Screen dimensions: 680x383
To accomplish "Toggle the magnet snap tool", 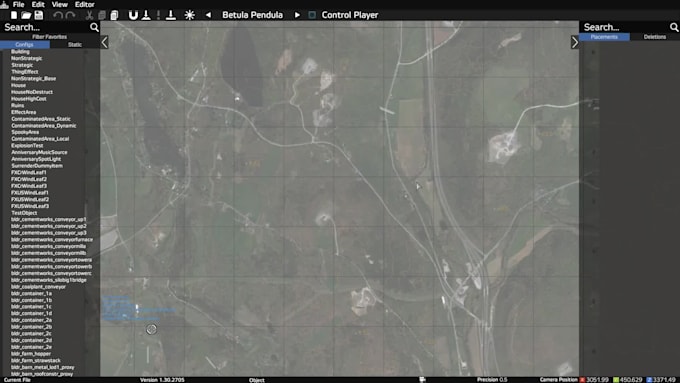I will pyautogui.click(x=133, y=15).
